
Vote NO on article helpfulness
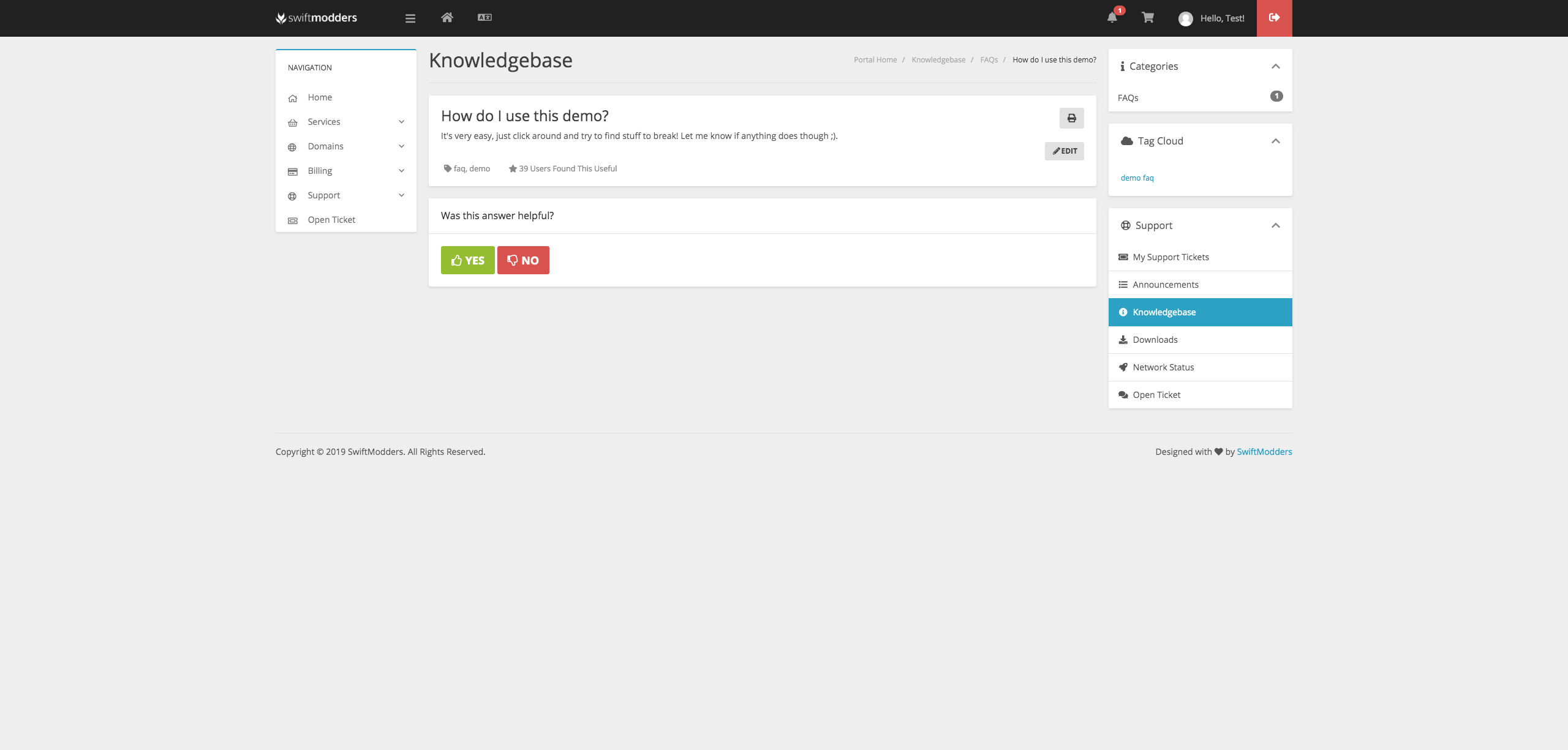tap(523, 260)
